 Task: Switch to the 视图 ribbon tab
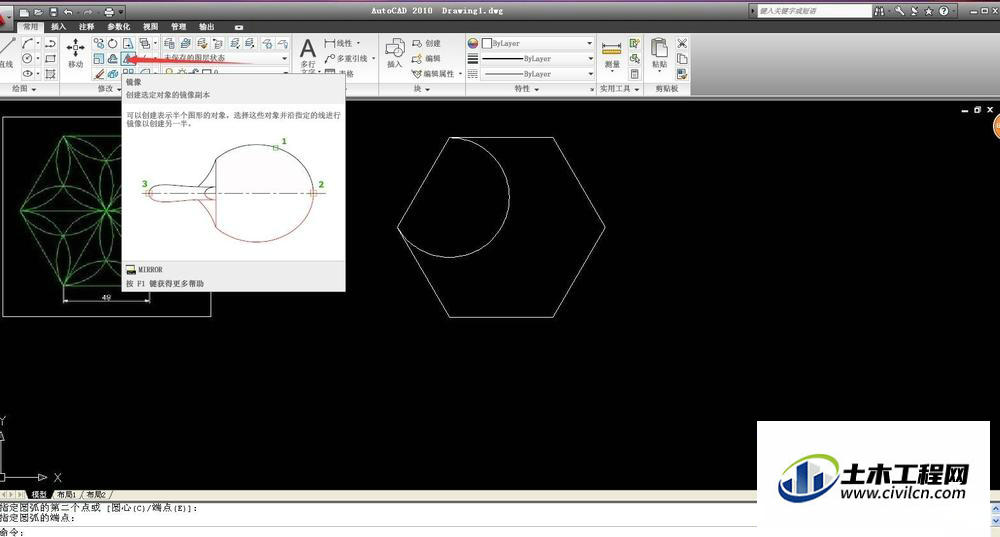pyautogui.click(x=151, y=27)
